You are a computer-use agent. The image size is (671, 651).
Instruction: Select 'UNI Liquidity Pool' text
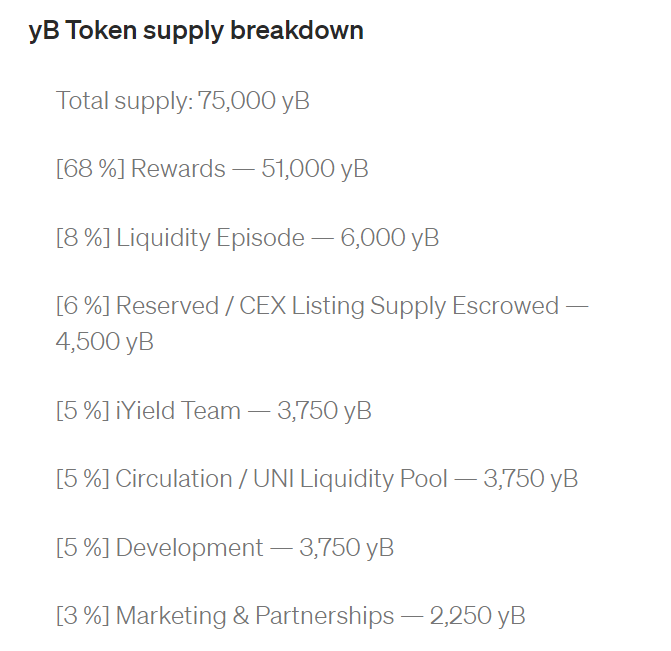coord(350,479)
